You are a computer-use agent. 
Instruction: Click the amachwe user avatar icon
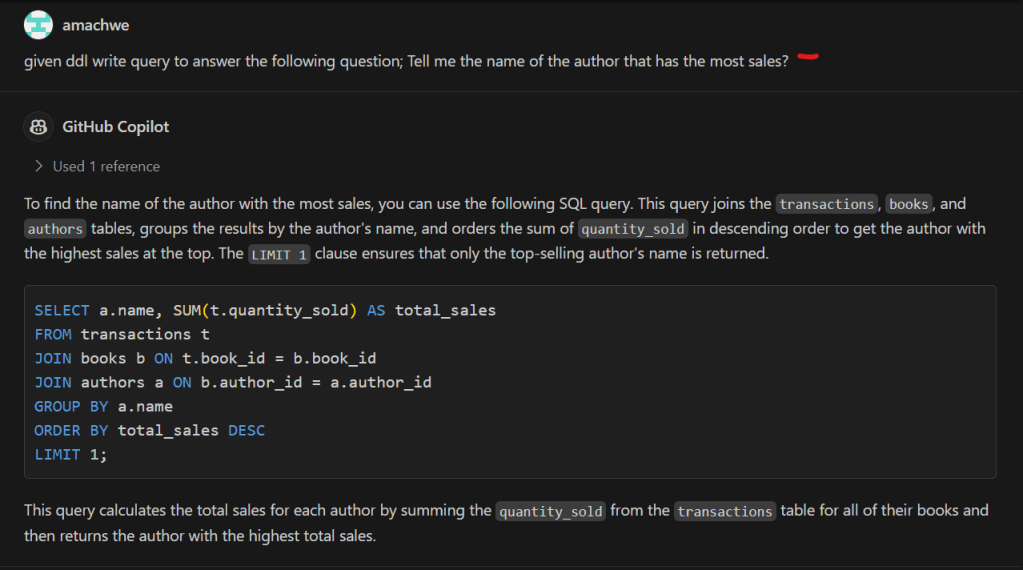tap(38, 25)
